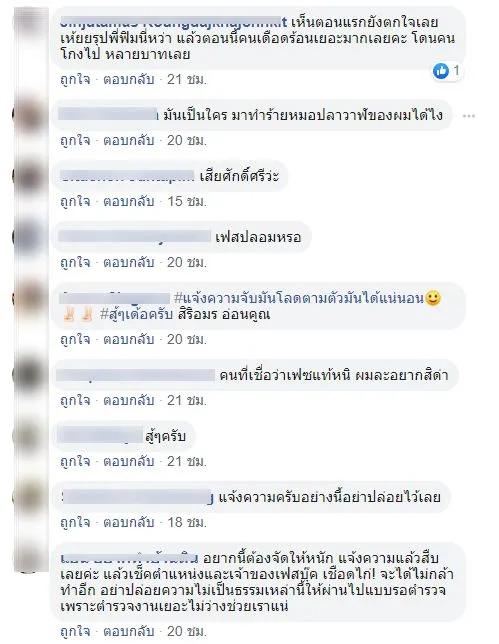
Task: Open avatar next to เฟสปลอมหรอ comment
Action: point(30,237)
